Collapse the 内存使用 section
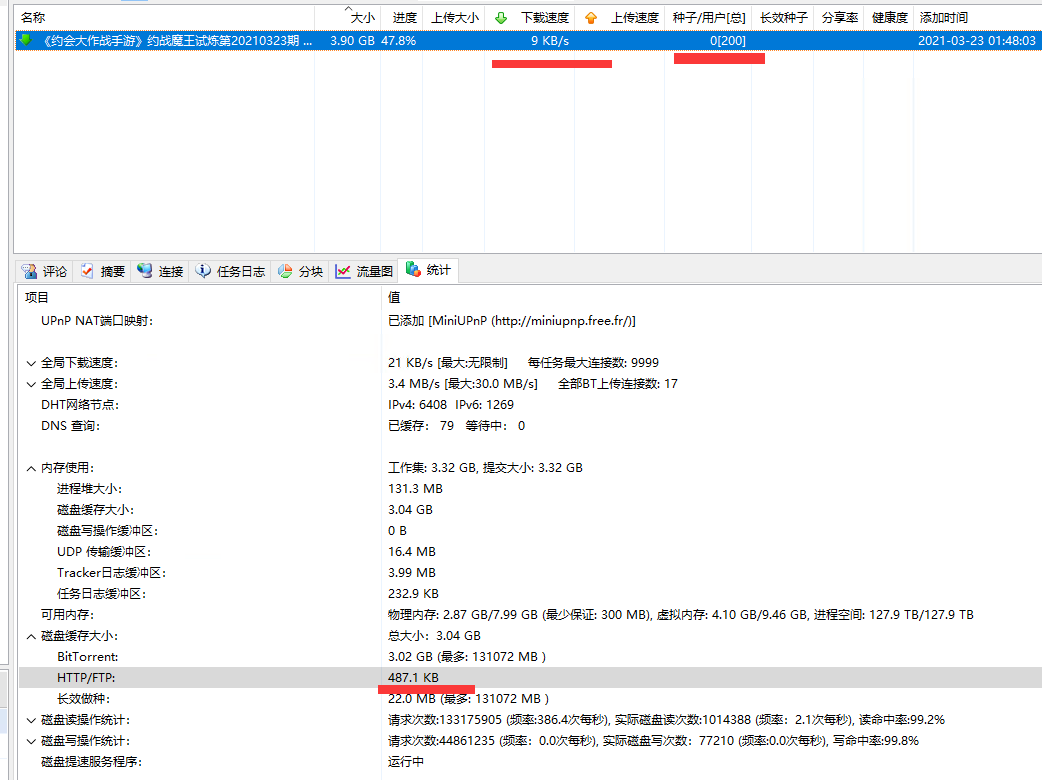The height and width of the screenshot is (780, 1042). 31,468
